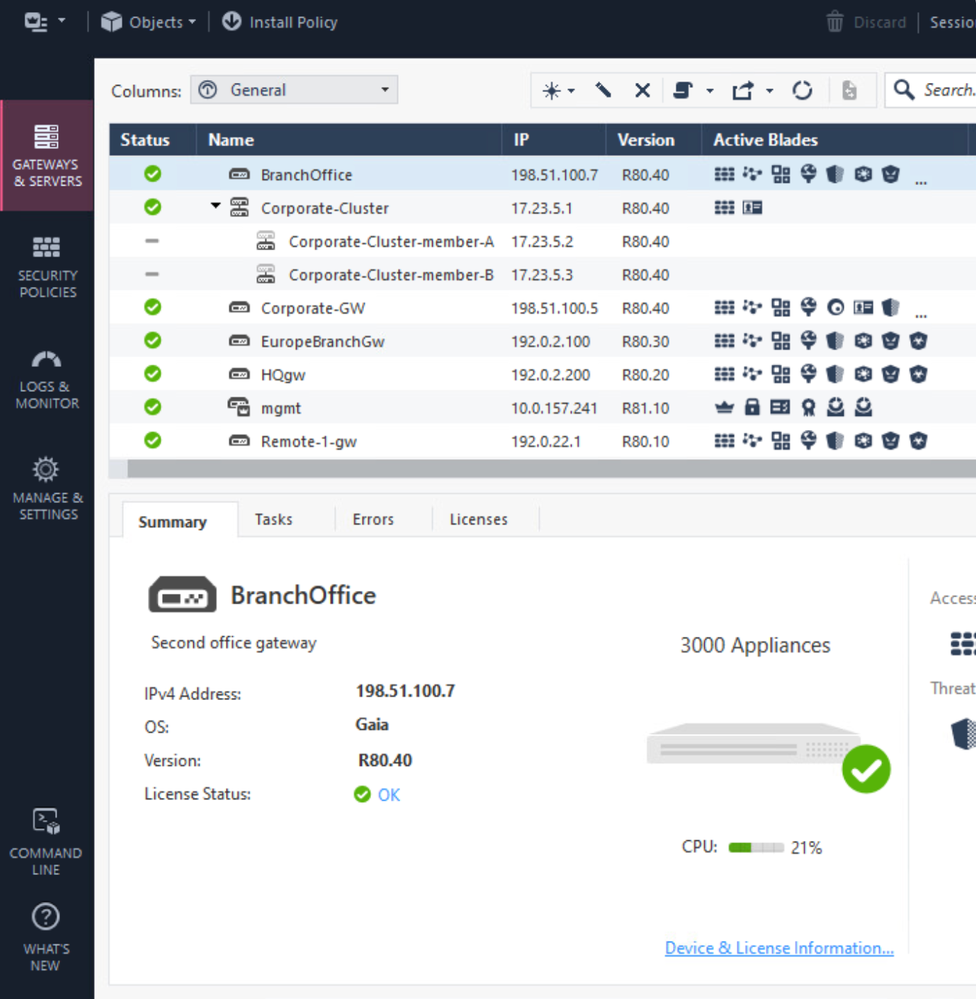Click the horizontal table scrollbar
976x999 pixels.
[x=551, y=468]
